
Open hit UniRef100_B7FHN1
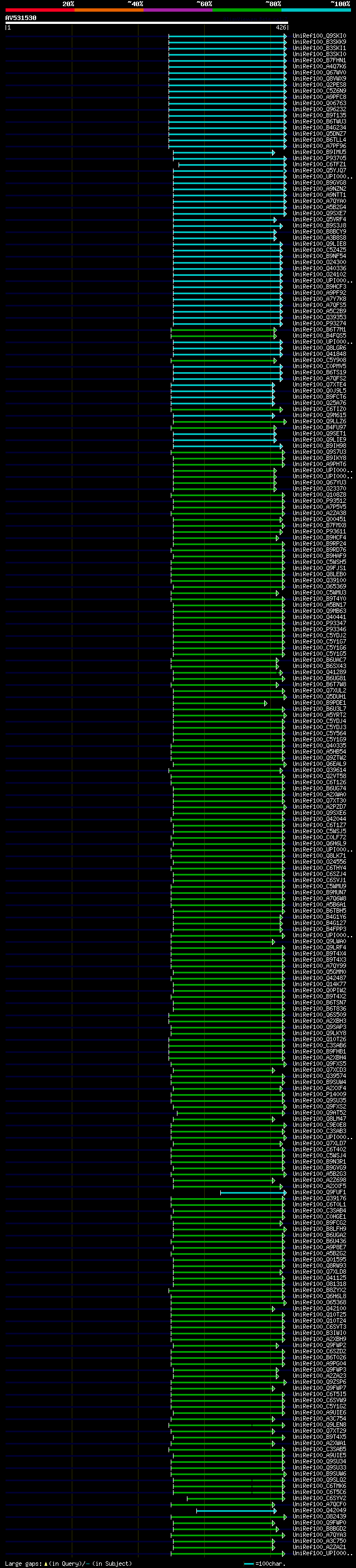coord(319,60)
